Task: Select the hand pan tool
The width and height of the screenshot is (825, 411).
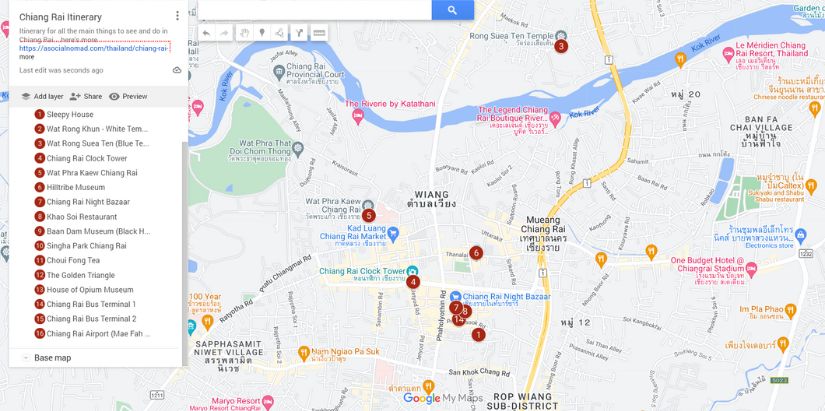Action: (x=244, y=33)
